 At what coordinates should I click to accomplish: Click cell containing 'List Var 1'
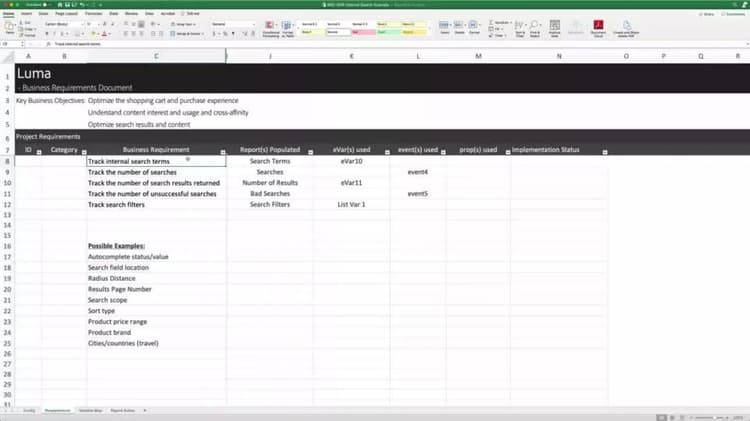[x=352, y=204]
